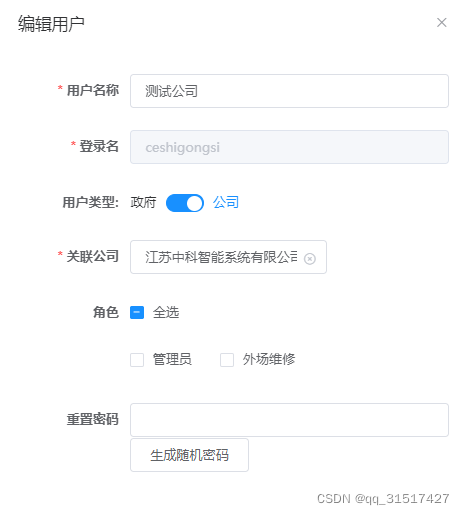Focus the 用户名称 field containing 测试公司

(289, 91)
